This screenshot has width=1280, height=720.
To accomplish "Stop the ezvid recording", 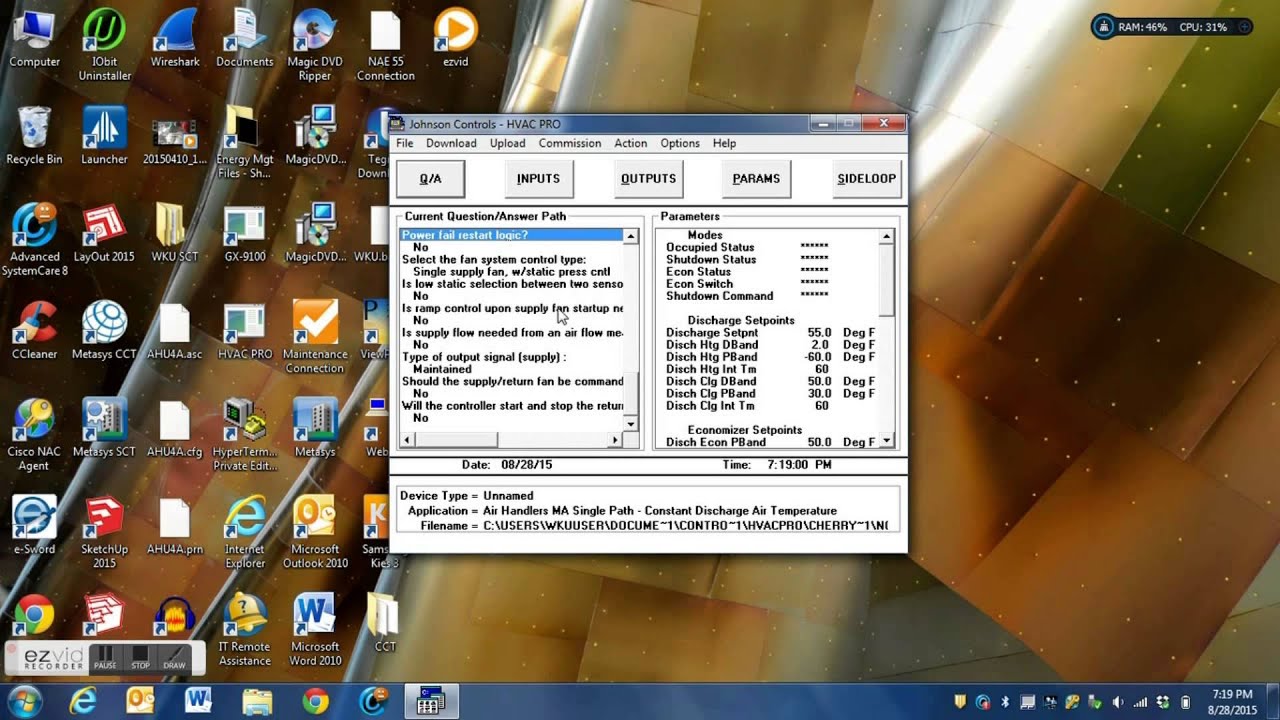I will (x=140, y=657).
